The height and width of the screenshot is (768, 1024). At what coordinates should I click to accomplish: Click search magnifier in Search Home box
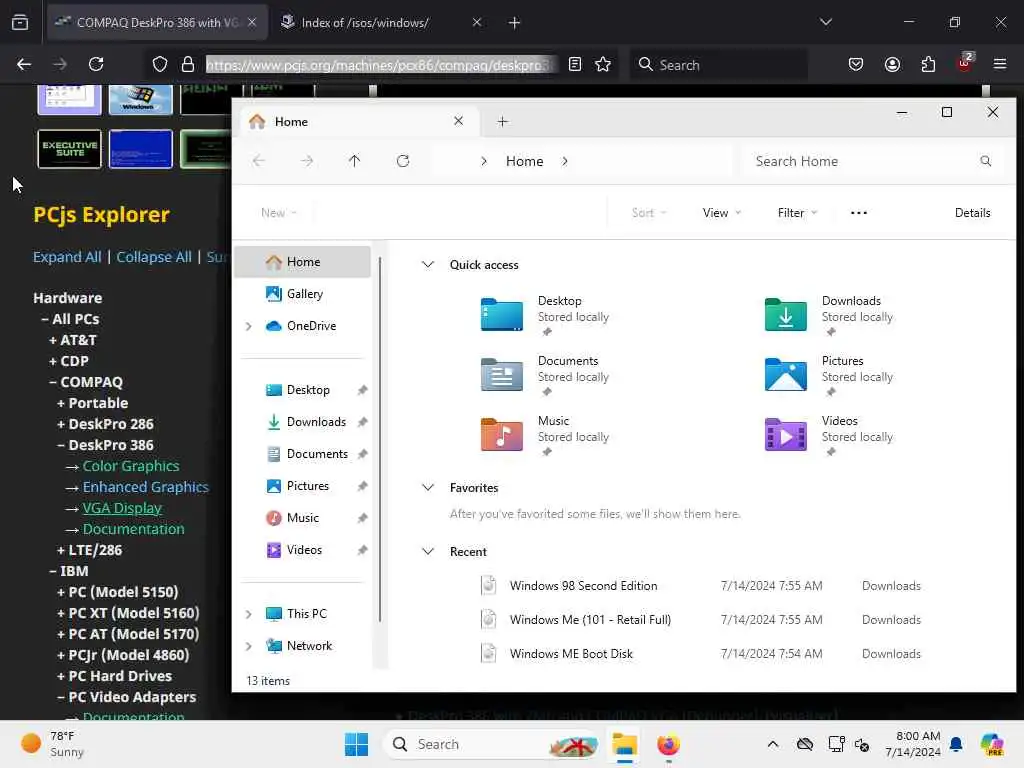pos(985,161)
